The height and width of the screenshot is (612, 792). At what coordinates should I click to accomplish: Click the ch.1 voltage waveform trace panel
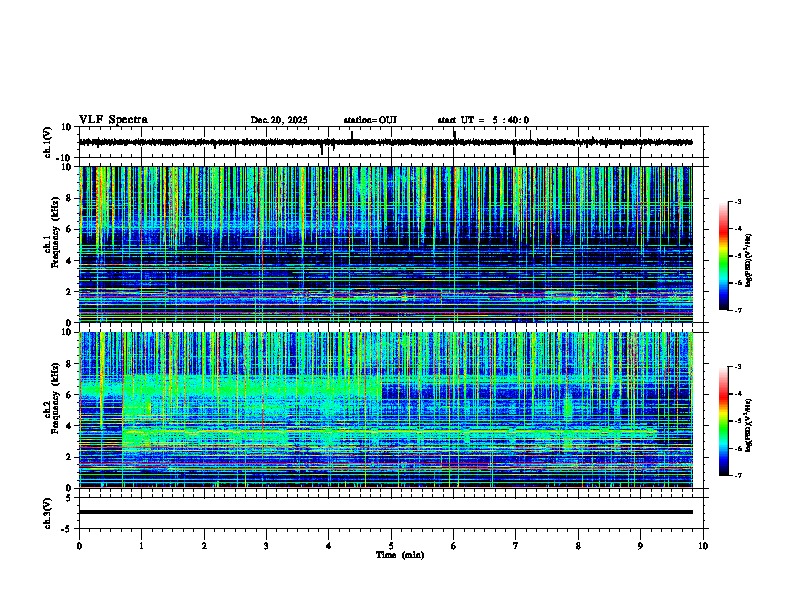point(393,142)
